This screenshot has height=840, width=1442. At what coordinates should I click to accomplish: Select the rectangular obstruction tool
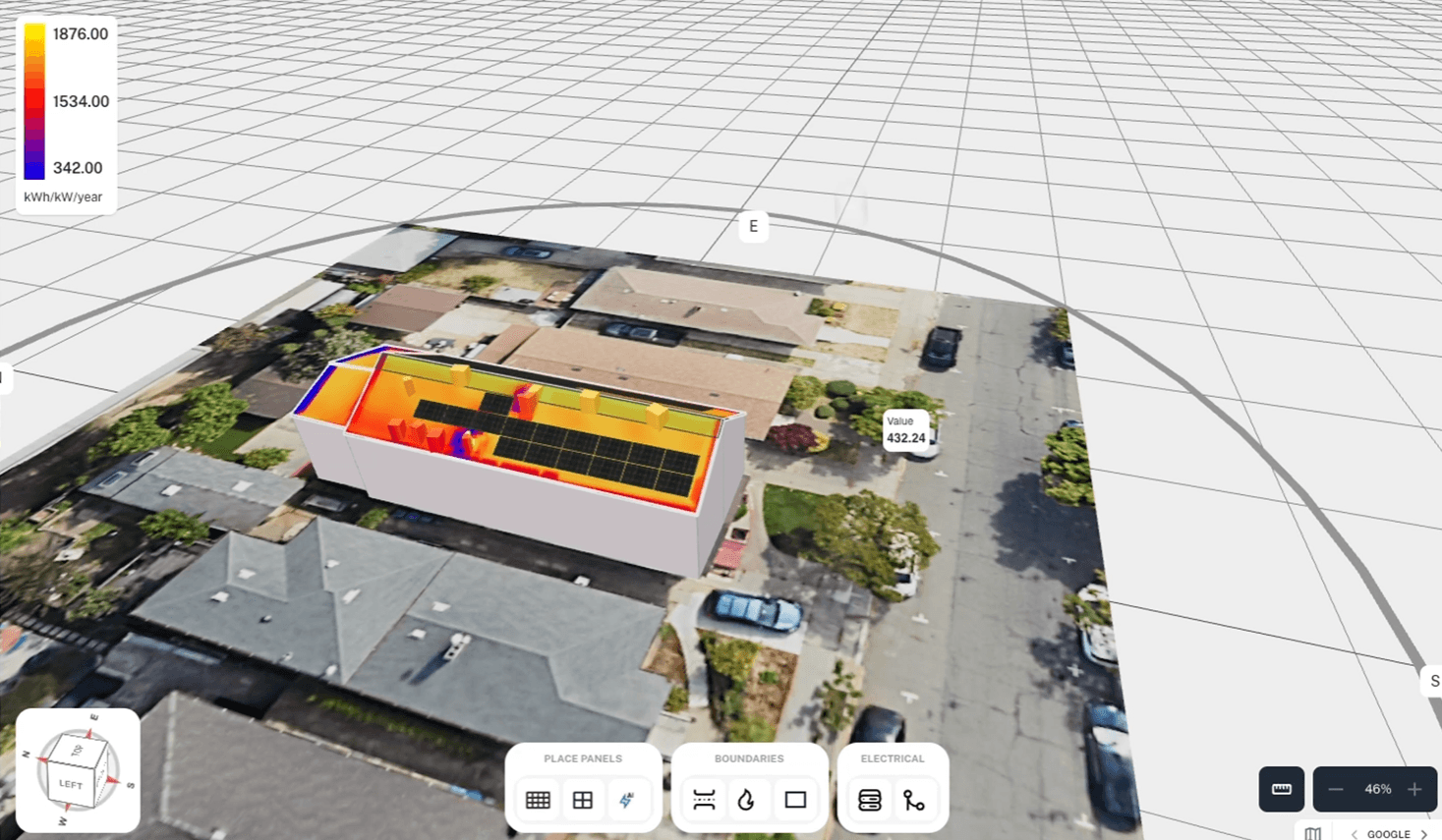pos(795,799)
